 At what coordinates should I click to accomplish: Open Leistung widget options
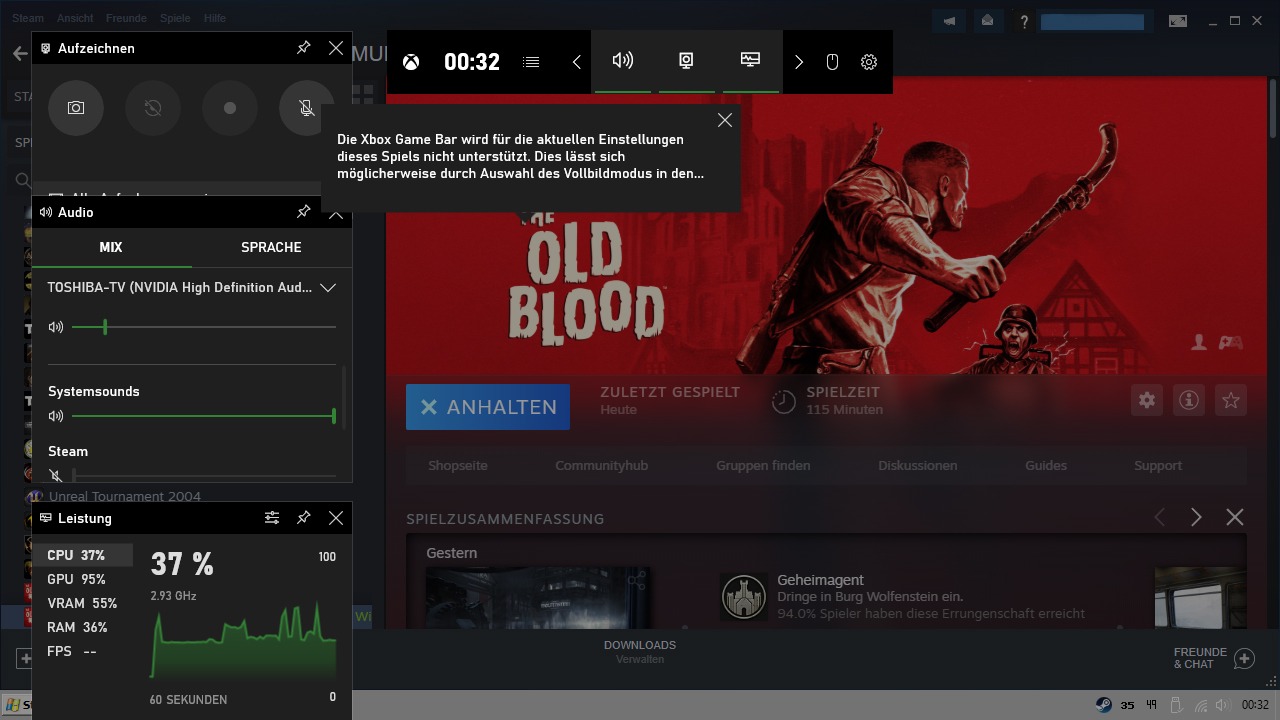tap(272, 518)
